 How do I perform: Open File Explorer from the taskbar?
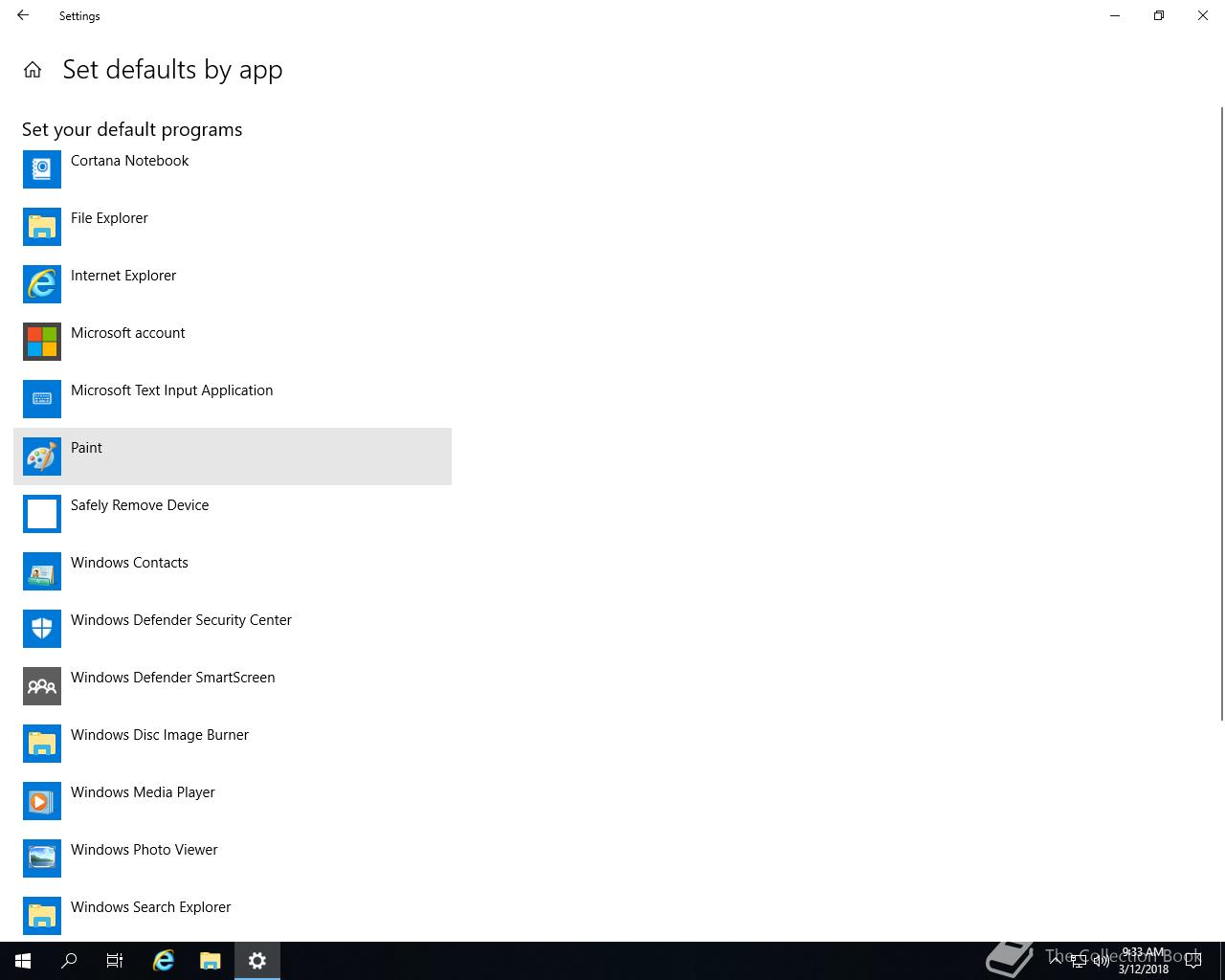pos(211,961)
